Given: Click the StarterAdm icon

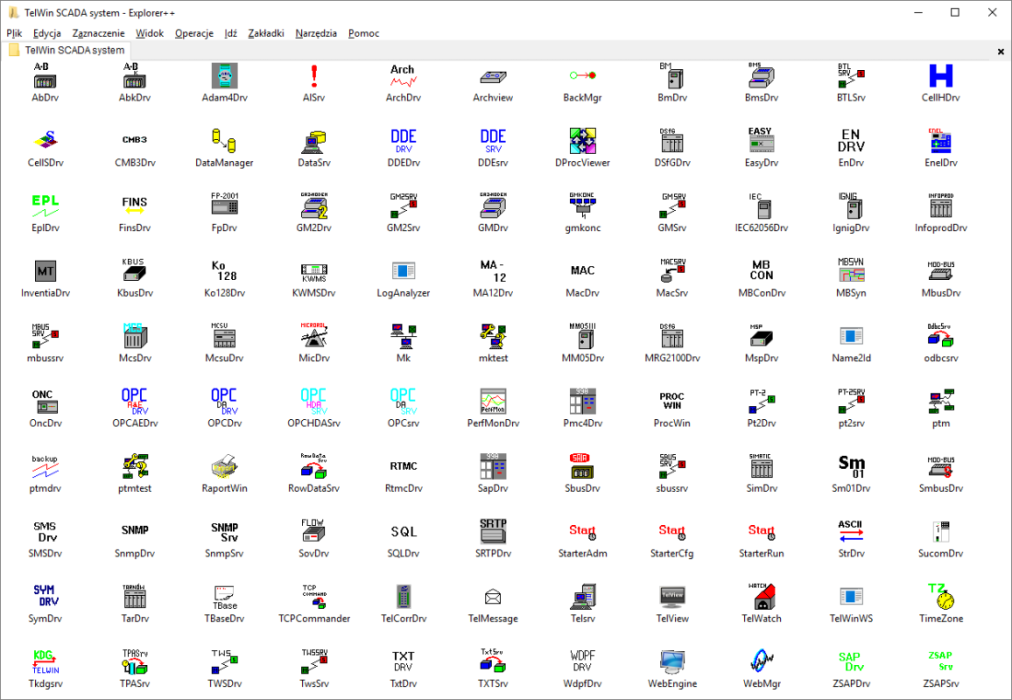Looking at the screenshot, I should point(583,532).
